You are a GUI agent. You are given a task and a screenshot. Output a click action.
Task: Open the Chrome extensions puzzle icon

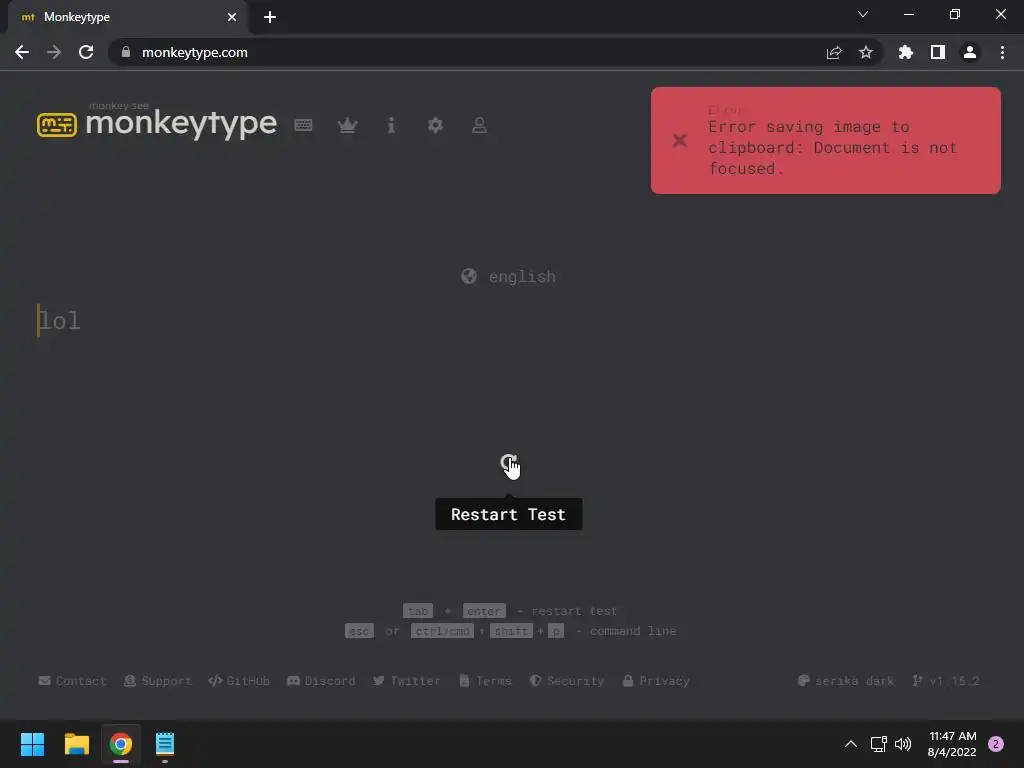(x=906, y=52)
